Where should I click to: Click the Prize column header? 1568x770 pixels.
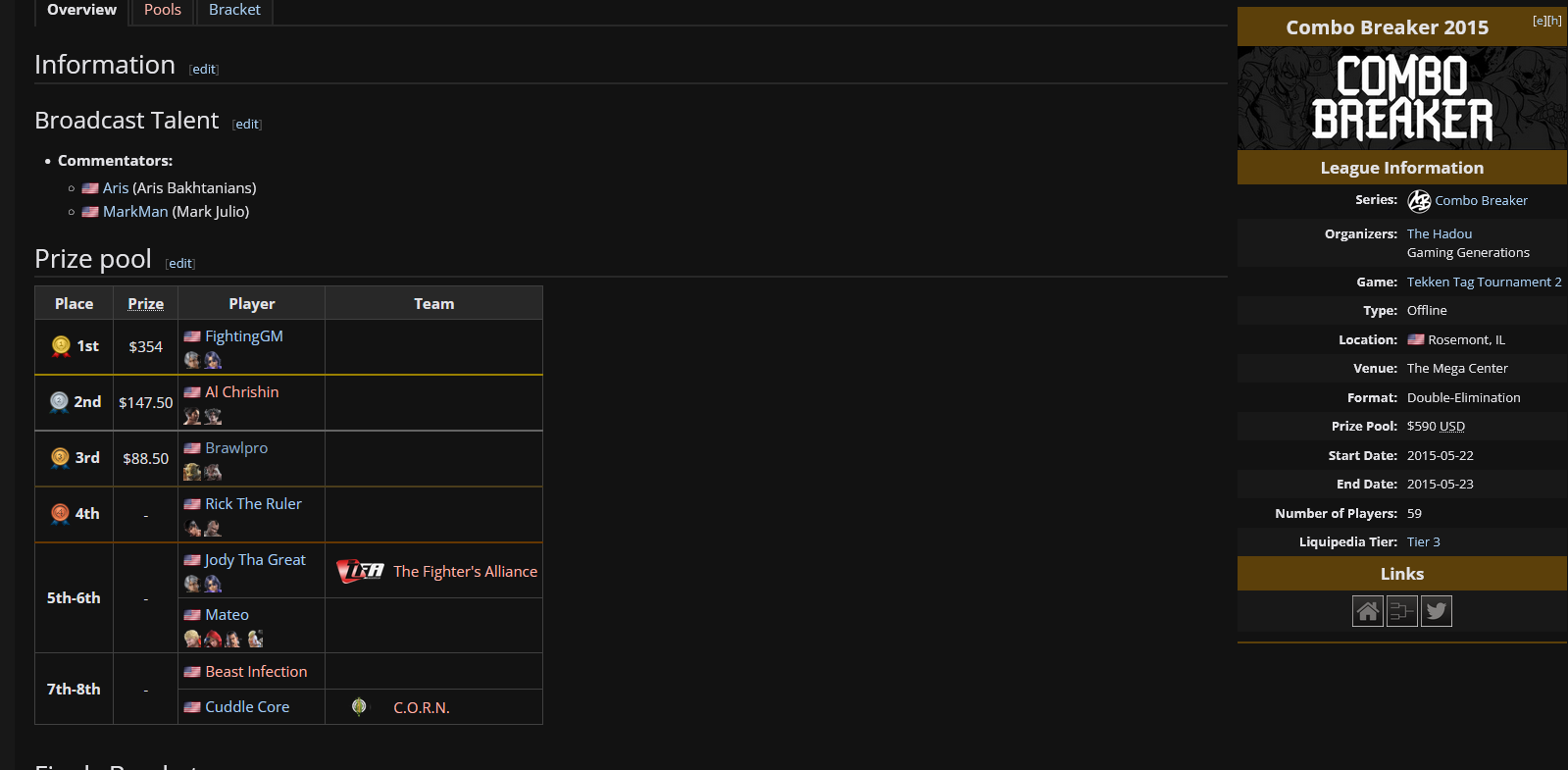click(x=146, y=304)
